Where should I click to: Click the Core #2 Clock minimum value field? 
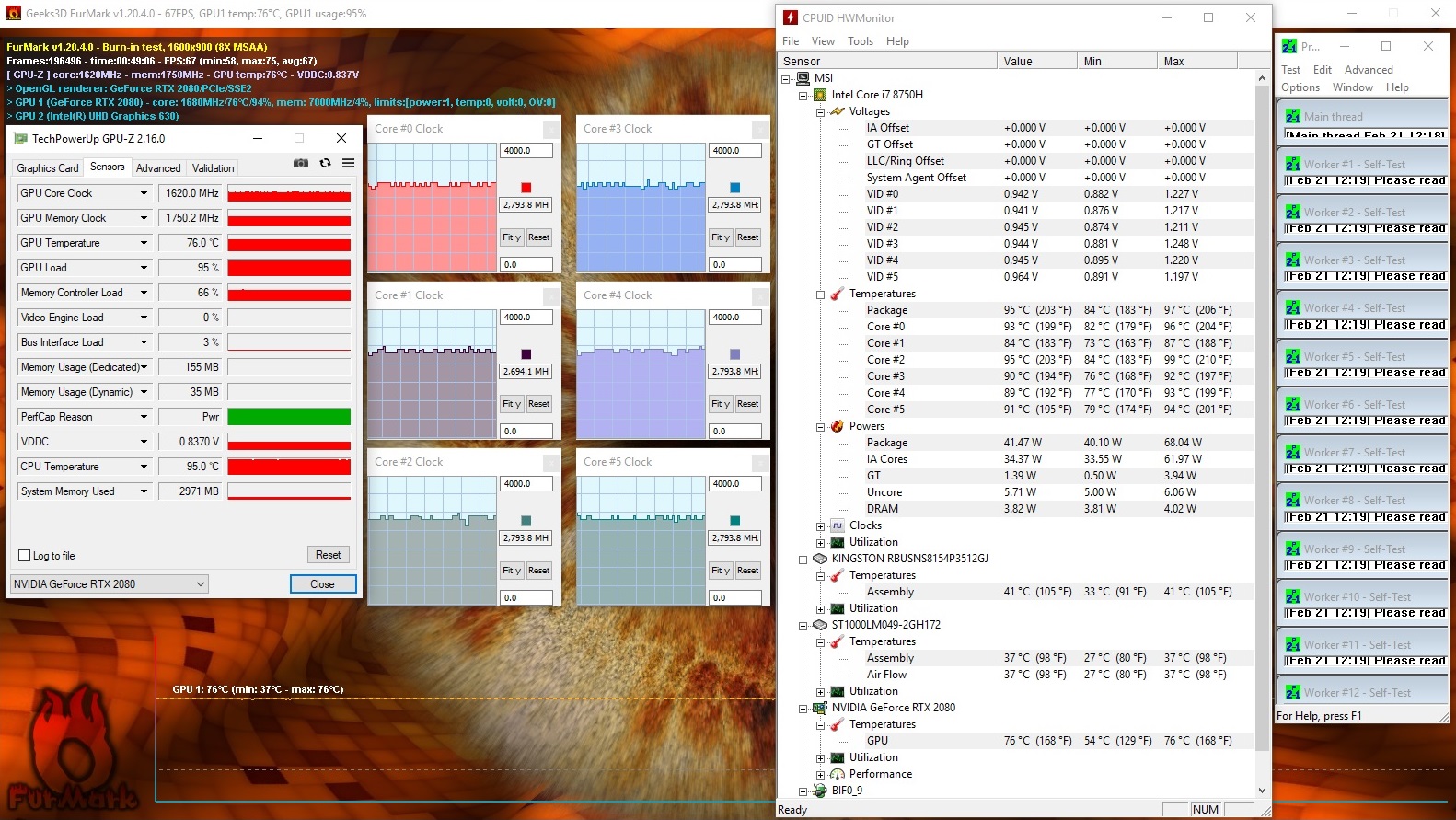click(526, 598)
